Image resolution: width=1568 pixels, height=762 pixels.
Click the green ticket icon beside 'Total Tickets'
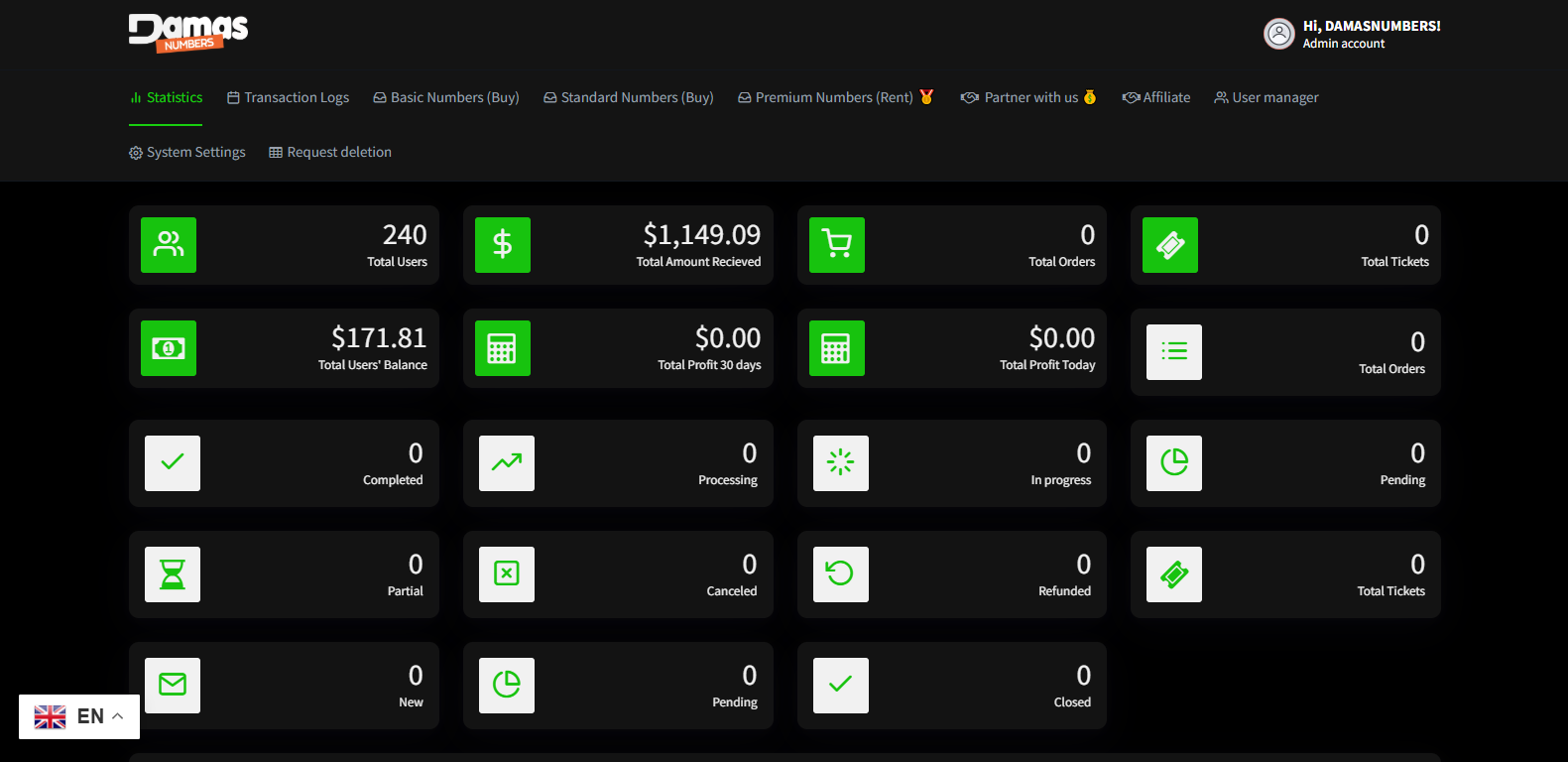(1170, 245)
